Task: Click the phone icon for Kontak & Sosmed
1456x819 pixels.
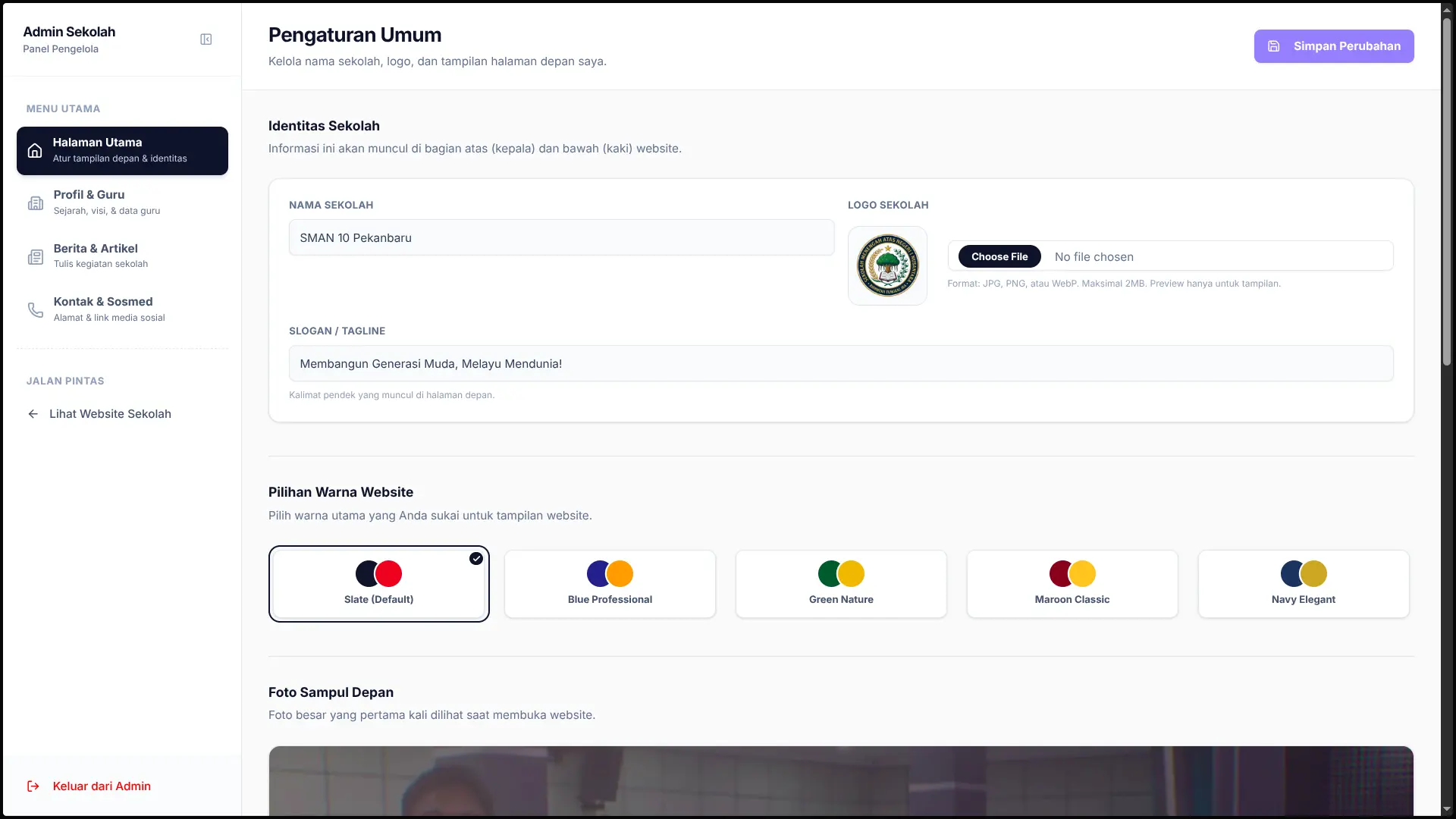Action: [x=36, y=309]
